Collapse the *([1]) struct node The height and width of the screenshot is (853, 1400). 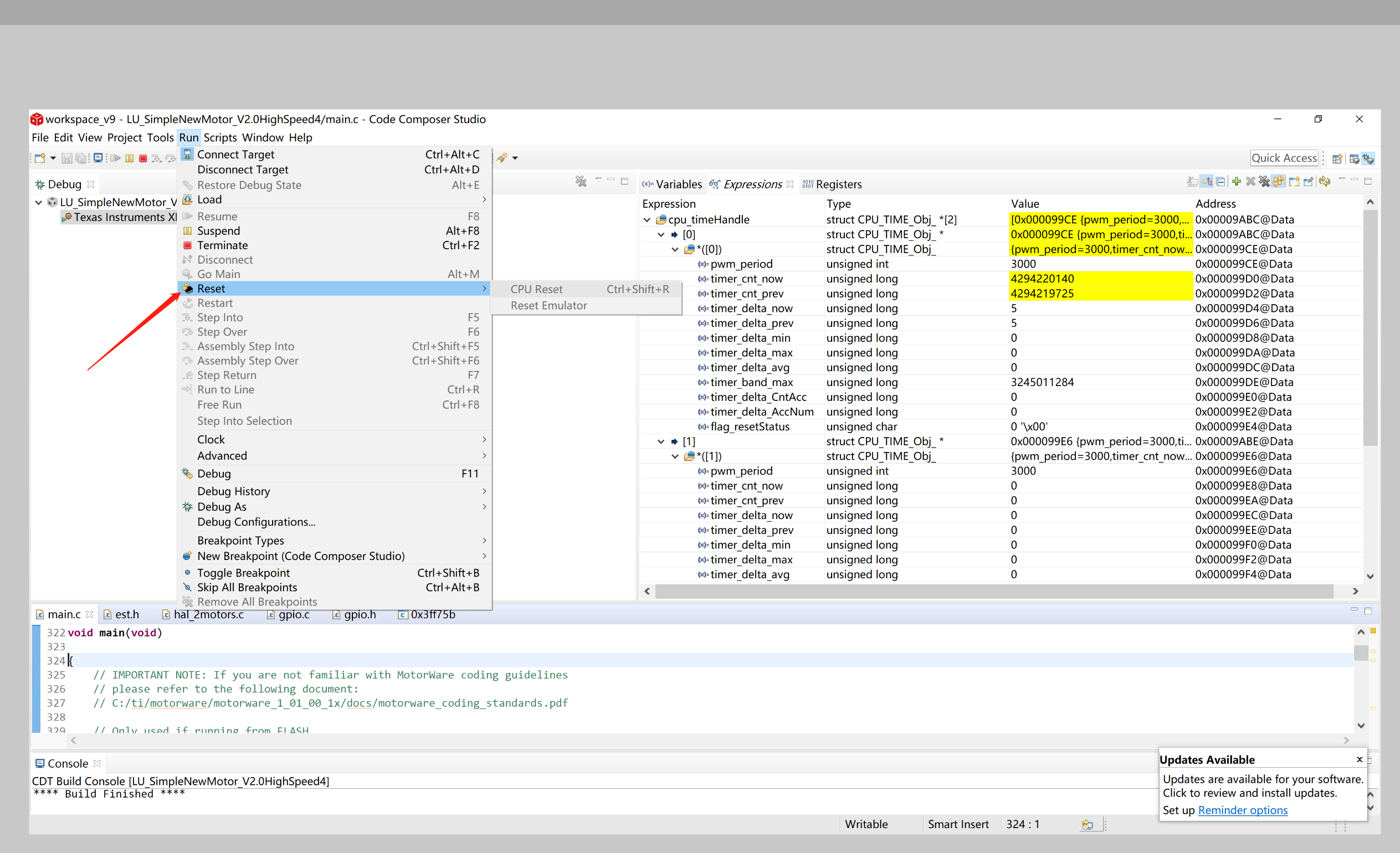point(675,456)
